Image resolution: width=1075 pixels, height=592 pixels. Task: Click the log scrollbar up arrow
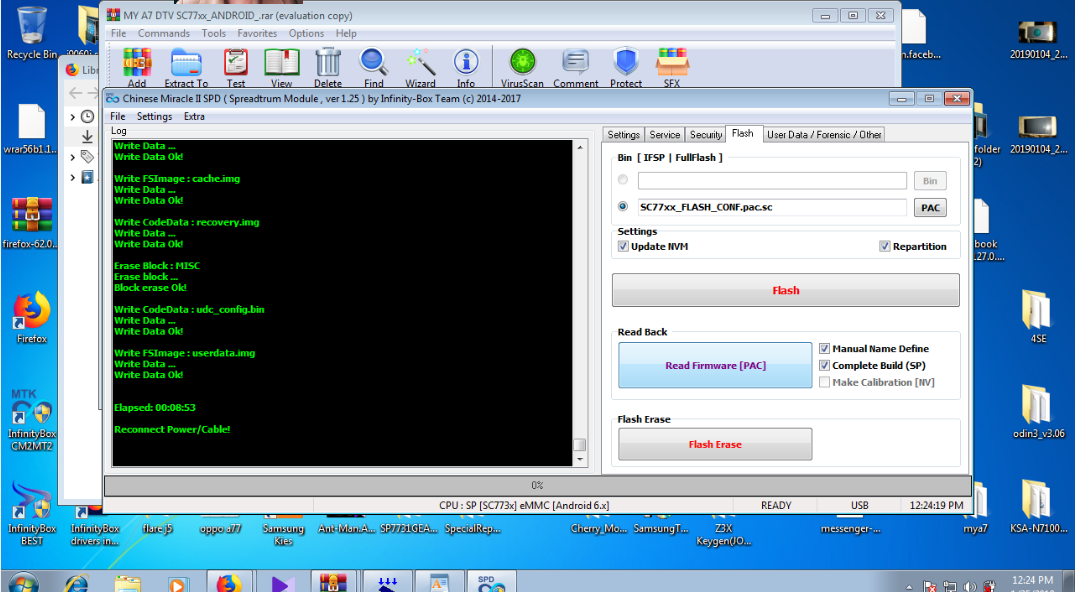pos(580,147)
